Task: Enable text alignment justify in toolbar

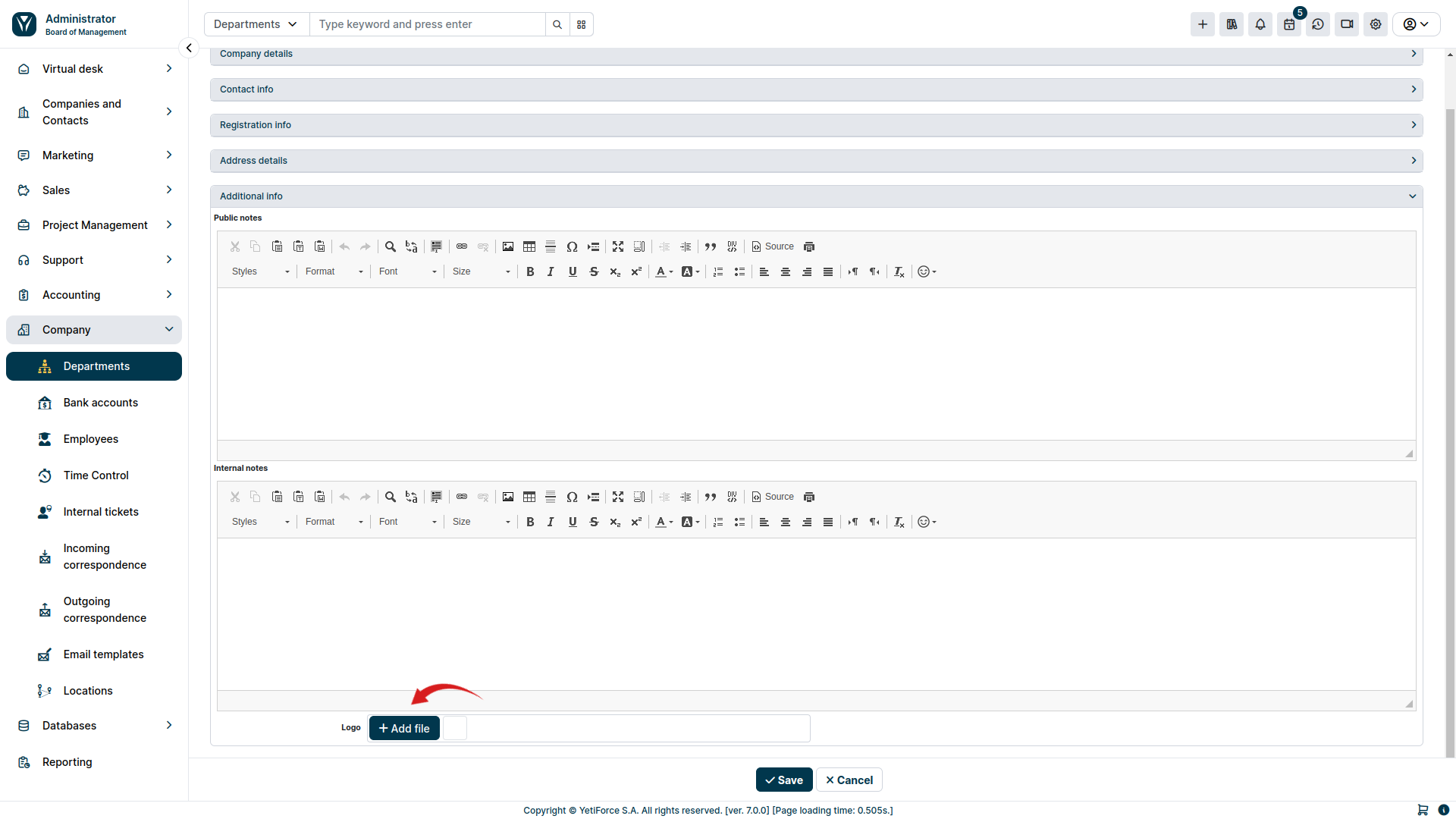Action: pyautogui.click(x=827, y=271)
